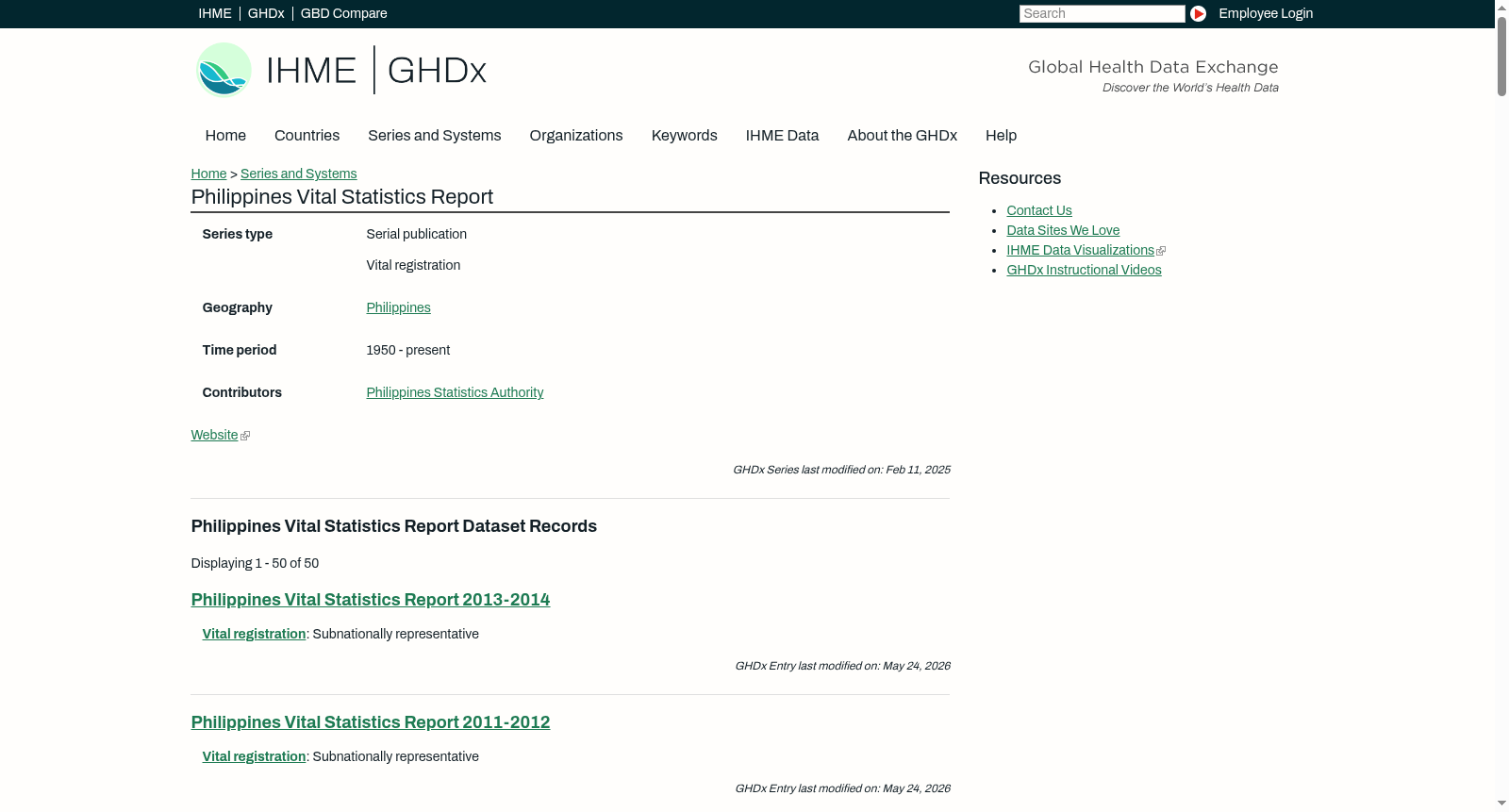Click the red search submit arrow icon
This screenshot has height=812, width=1509.
point(1198,13)
